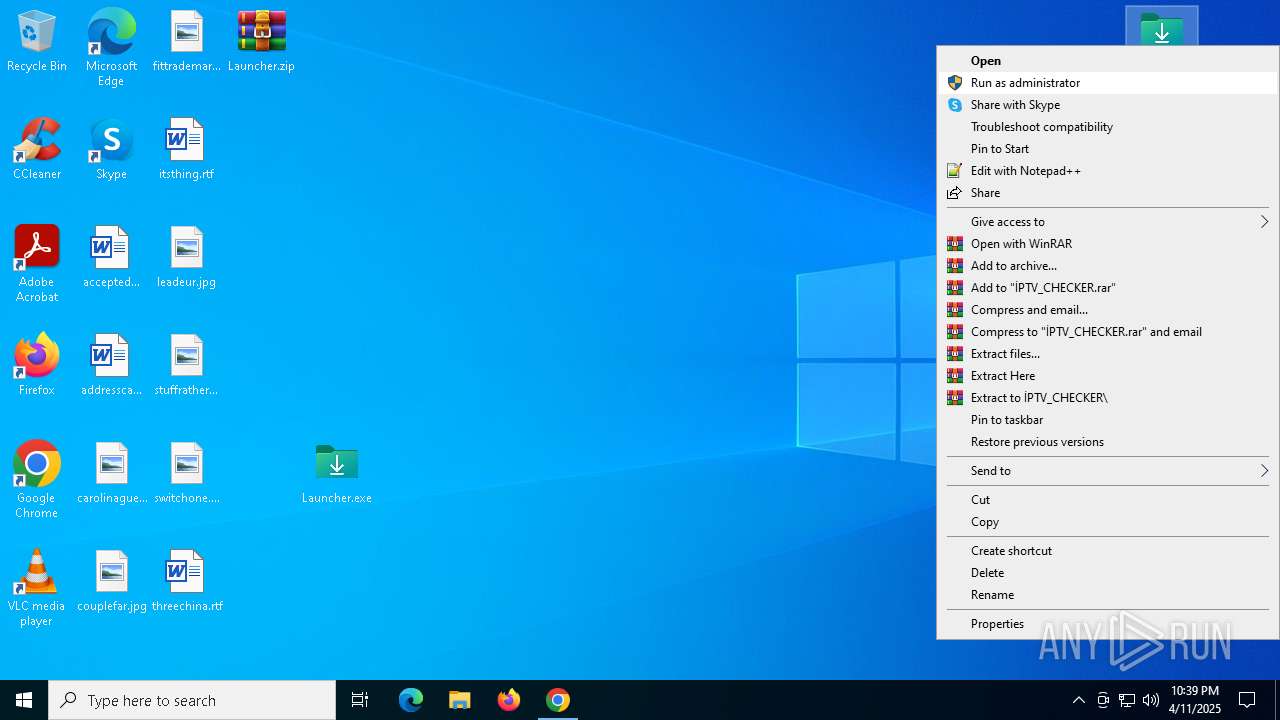Select the stuffrather... image file
This screenshot has width=1280, height=720.
[186, 366]
